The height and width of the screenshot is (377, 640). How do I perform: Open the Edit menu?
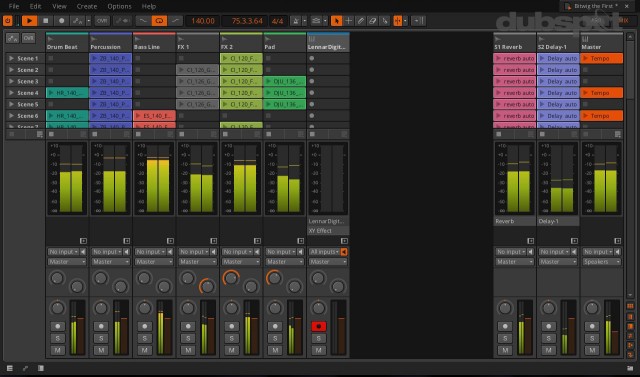(x=35, y=6)
